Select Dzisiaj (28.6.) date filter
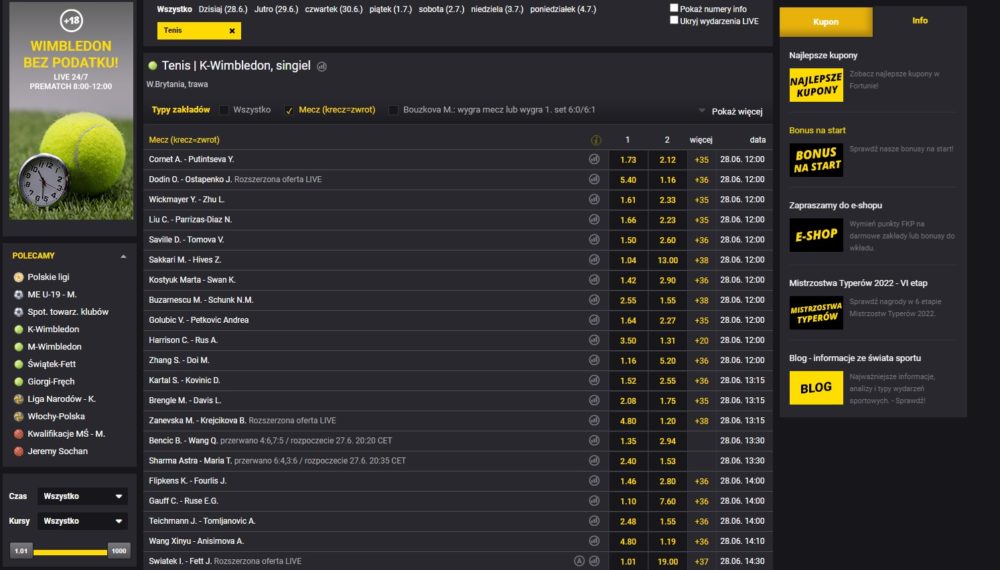 [x=223, y=10]
